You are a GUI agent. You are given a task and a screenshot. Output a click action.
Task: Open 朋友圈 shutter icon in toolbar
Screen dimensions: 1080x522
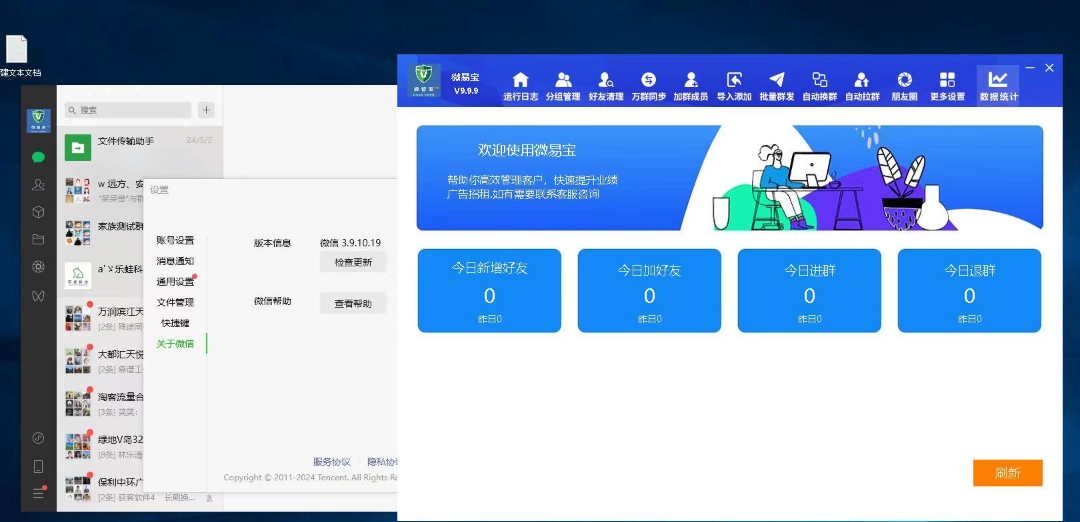coord(904,85)
